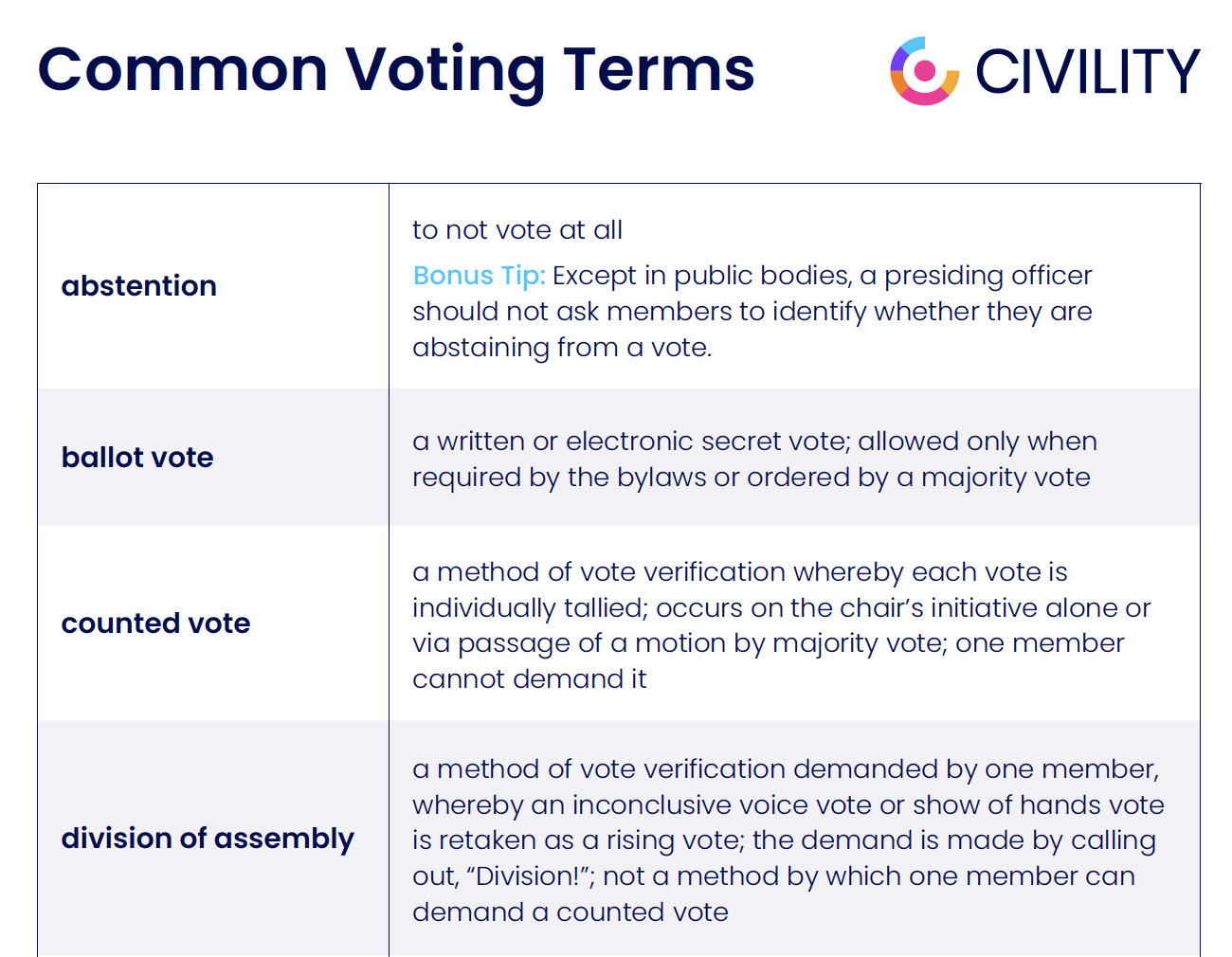Screen dimensions: 1232x957
Task: Select the ballot vote term
Action: tap(137, 458)
